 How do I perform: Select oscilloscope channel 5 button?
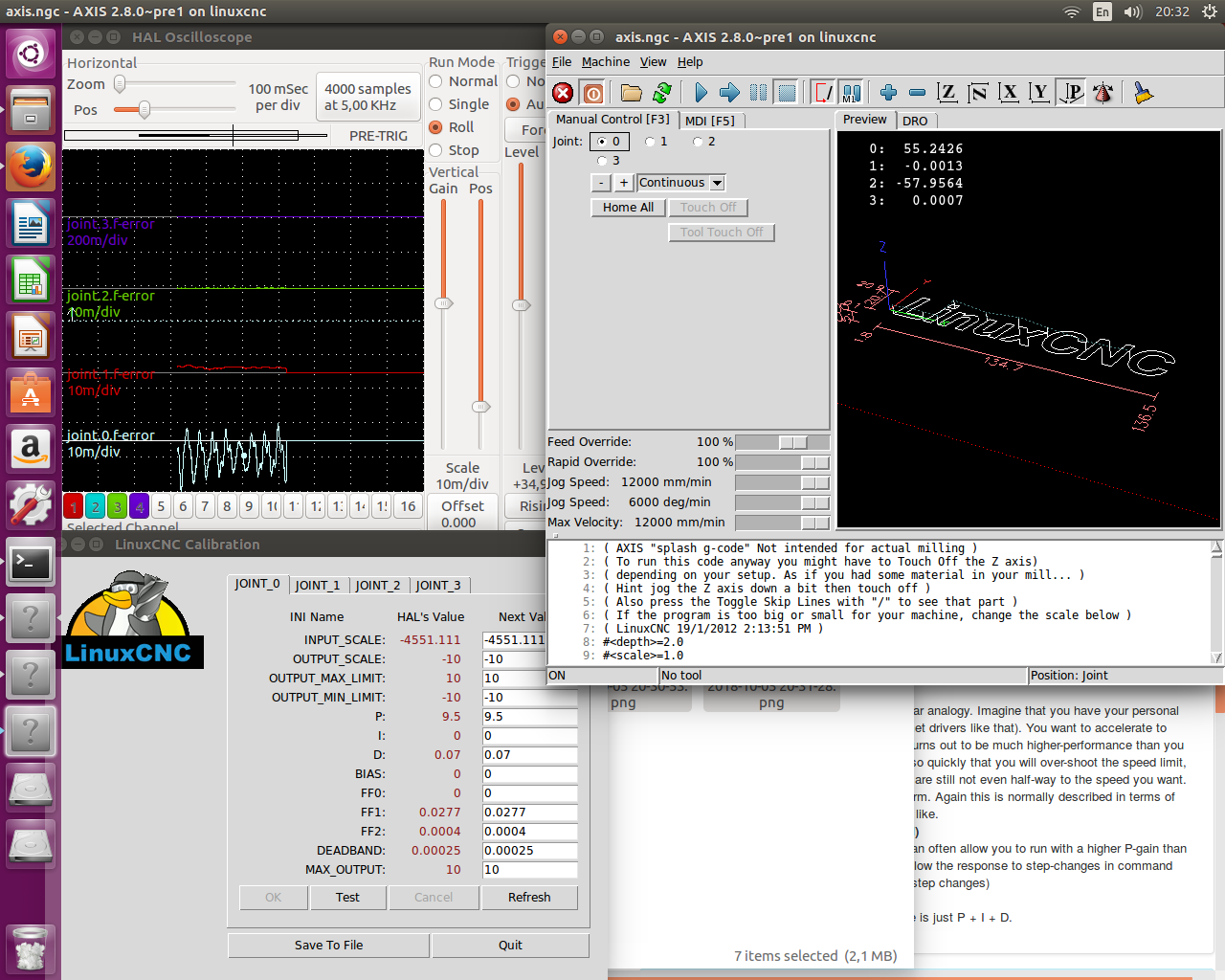pos(162,506)
